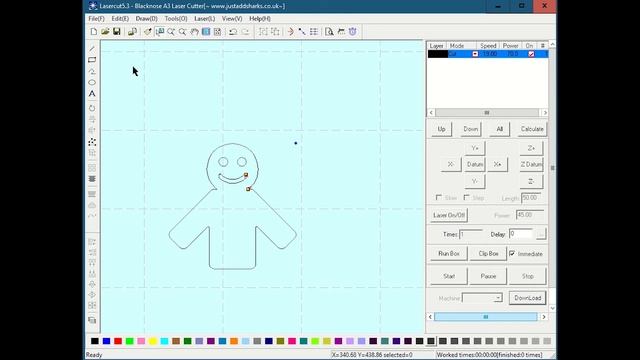Pick the bright green color swatch

pyautogui.click(x=129, y=341)
